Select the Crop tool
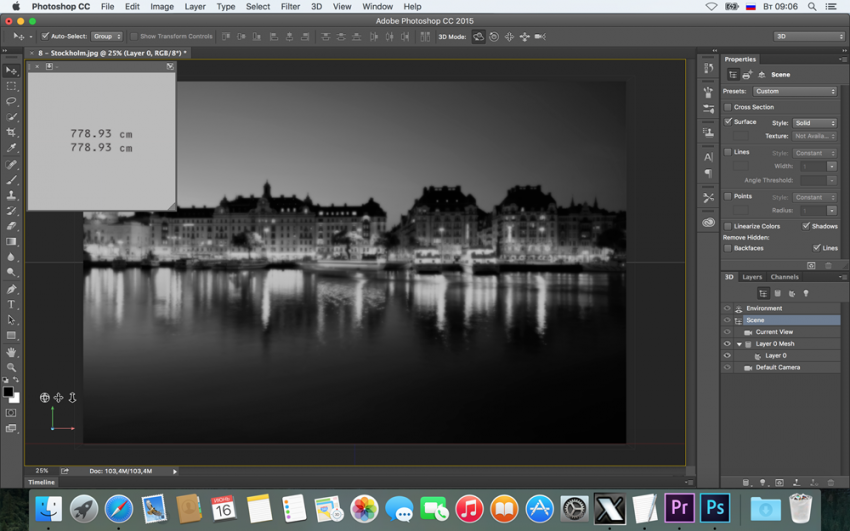The height and width of the screenshot is (531, 850). [x=12, y=133]
